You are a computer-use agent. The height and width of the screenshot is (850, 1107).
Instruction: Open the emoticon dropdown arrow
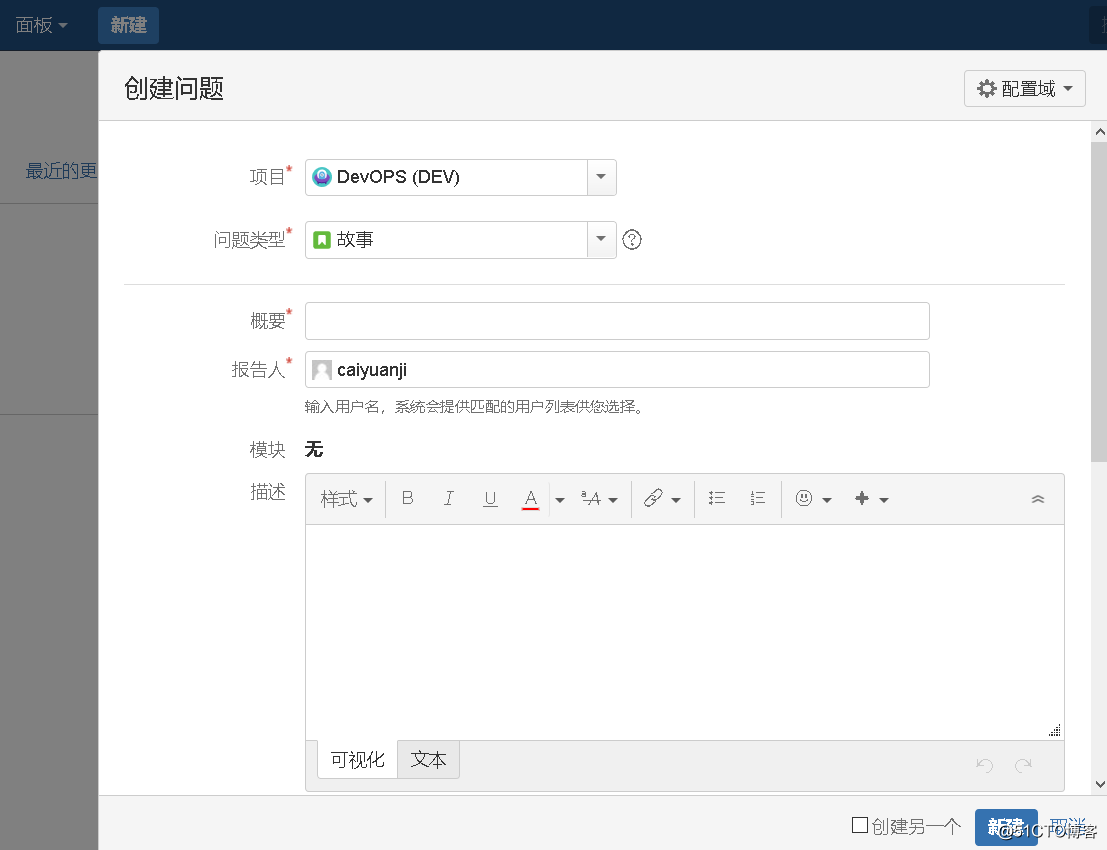tap(827, 500)
